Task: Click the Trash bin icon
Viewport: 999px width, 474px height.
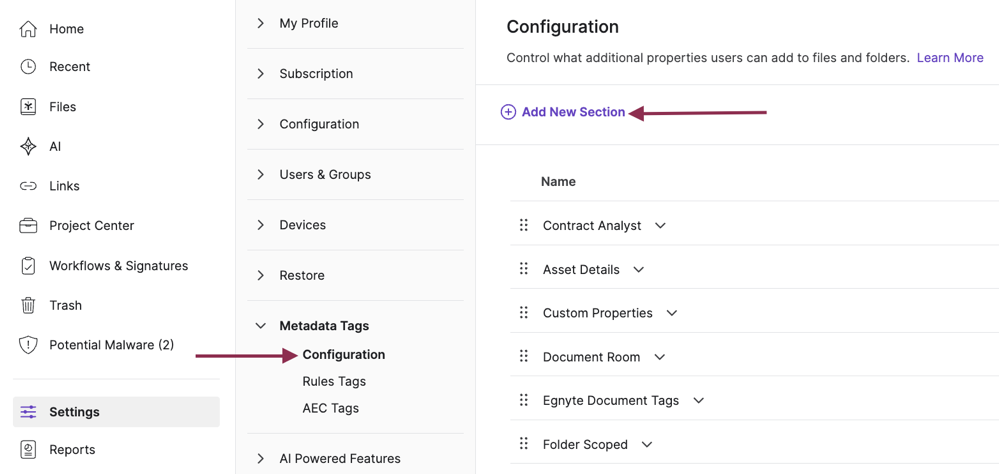Action: [28, 305]
